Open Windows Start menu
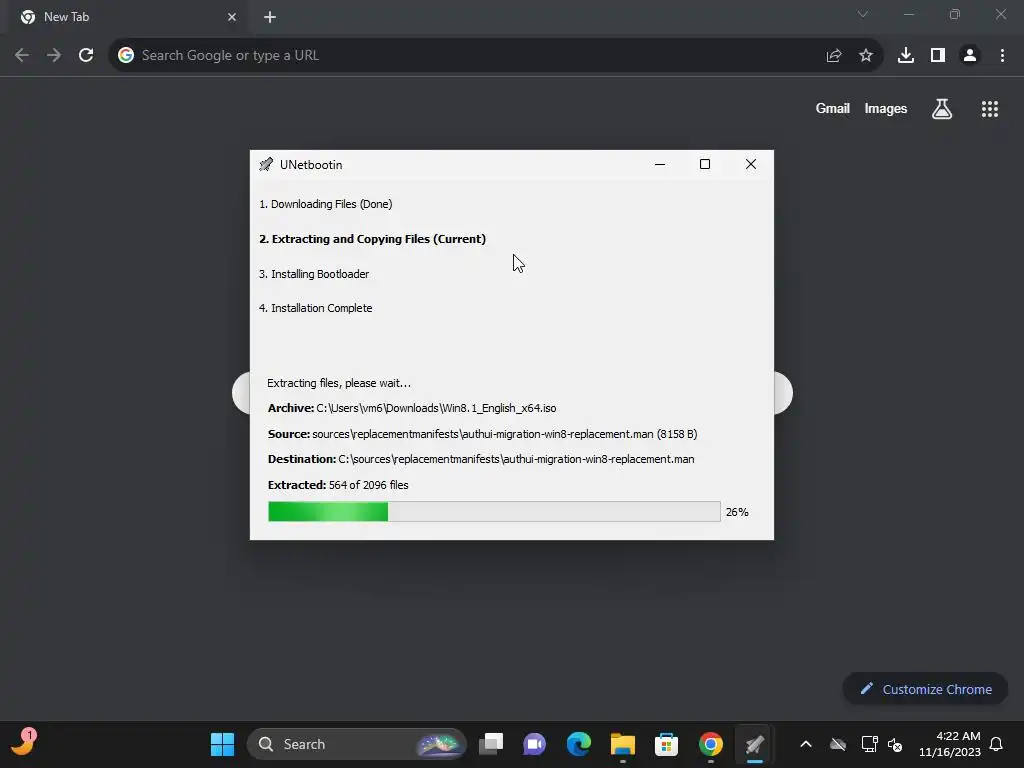Viewport: 1024px width, 768px height. coord(222,744)
